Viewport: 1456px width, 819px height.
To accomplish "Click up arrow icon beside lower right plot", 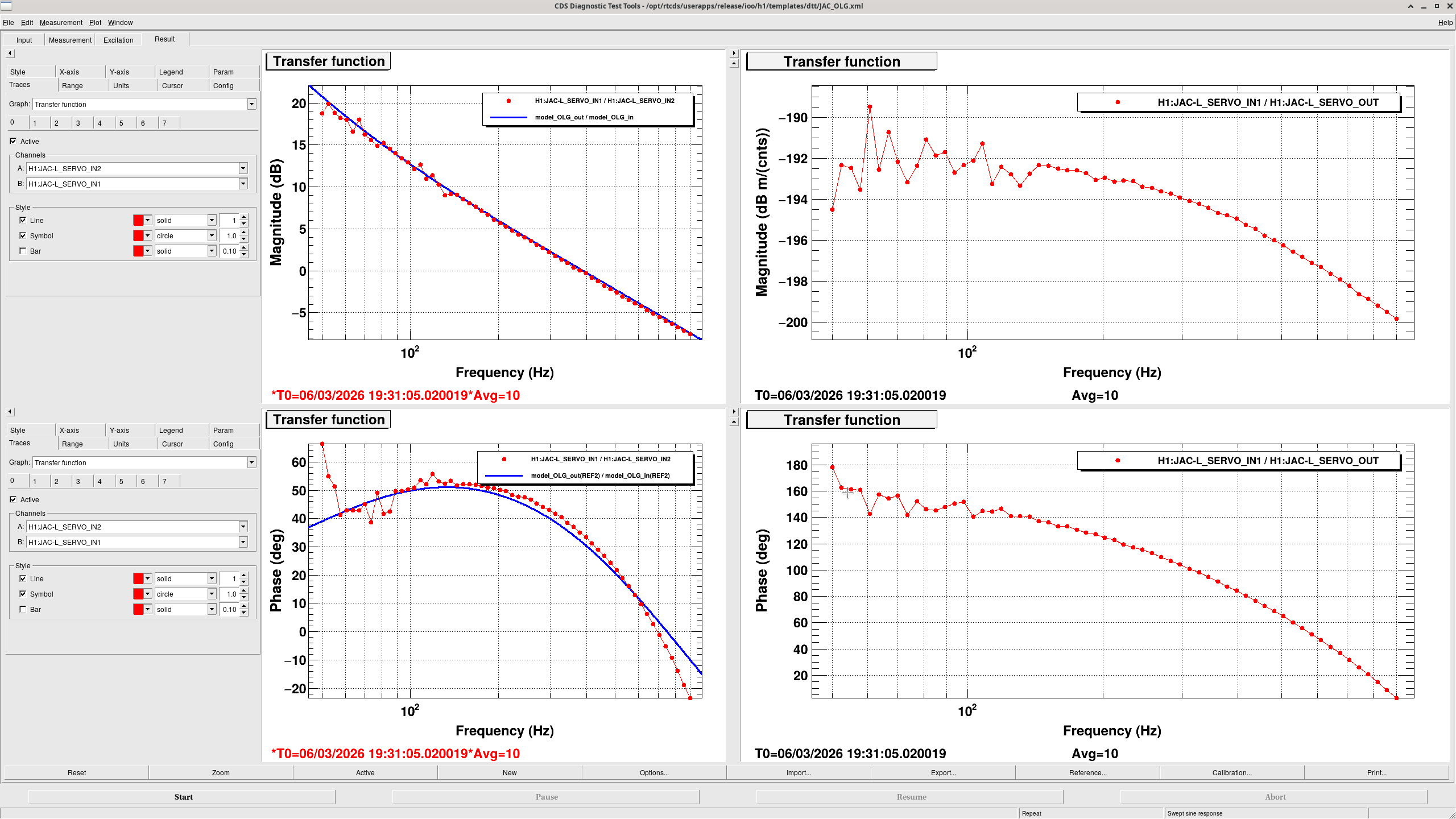I will 734,421.
